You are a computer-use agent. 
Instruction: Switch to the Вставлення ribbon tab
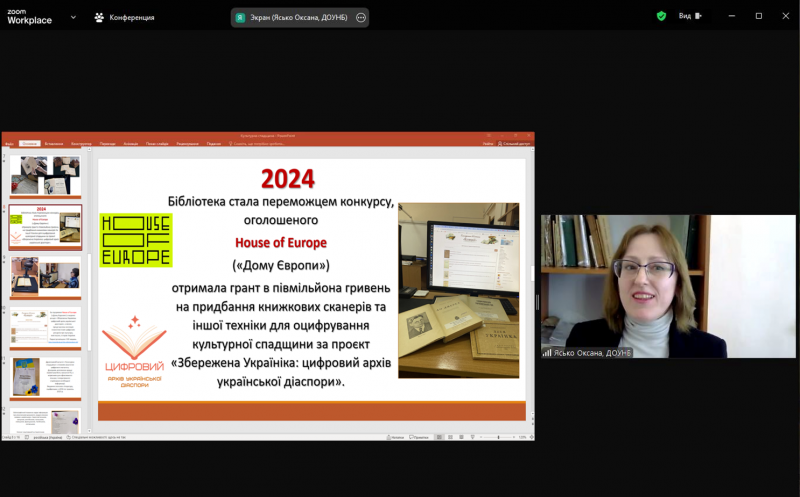tap(54, 144)
